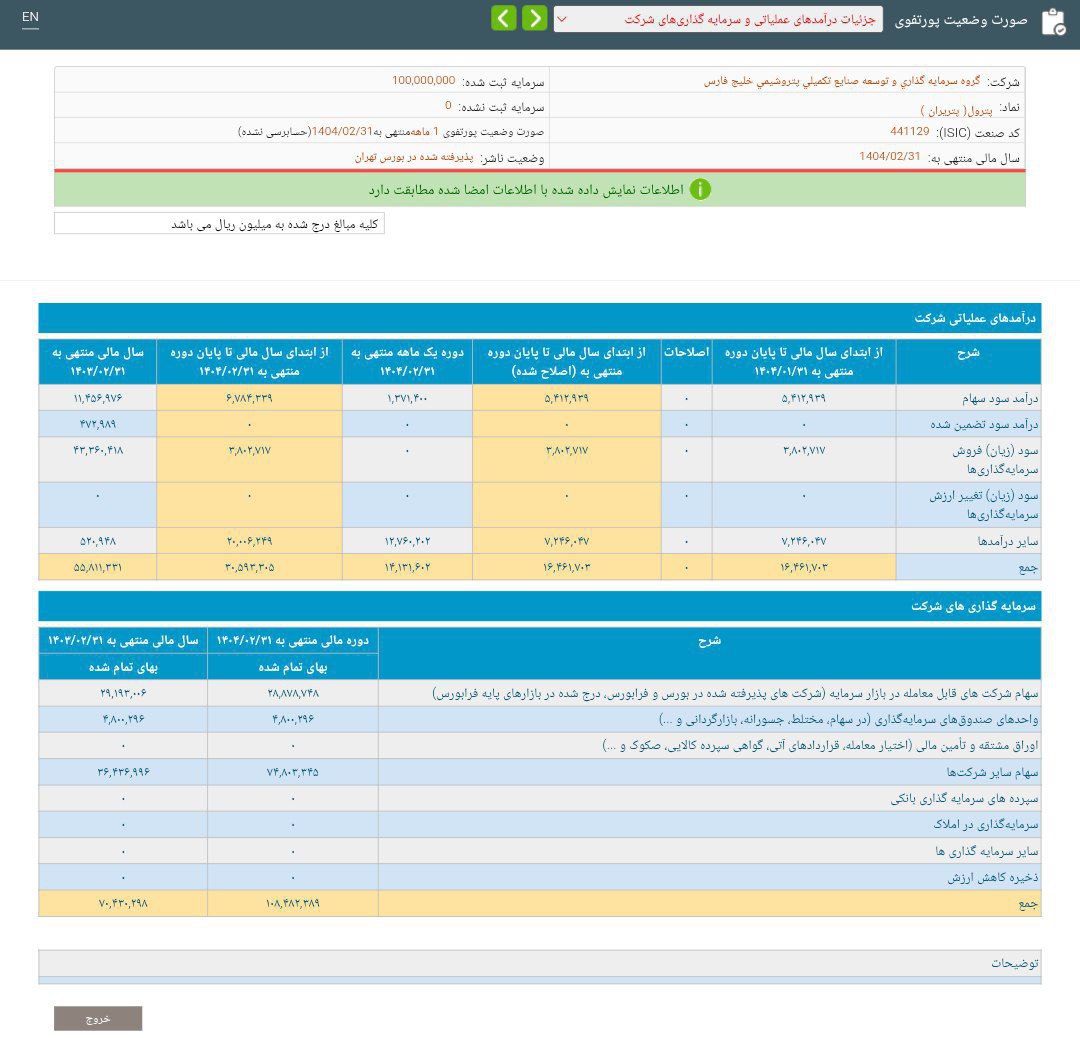Click the total value ۱۴,۱۳۱,۶۰۲

(x=407, y=568)
